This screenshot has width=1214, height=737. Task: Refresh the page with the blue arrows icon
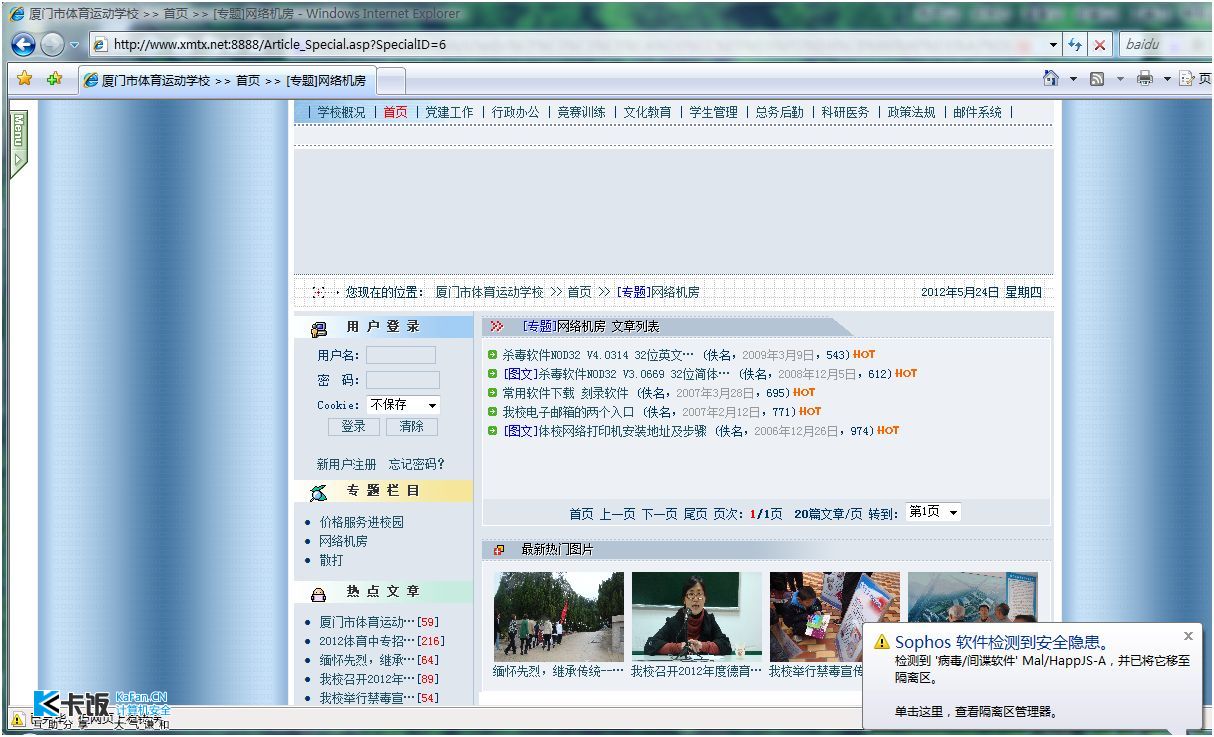click(x=1075, y=45)
